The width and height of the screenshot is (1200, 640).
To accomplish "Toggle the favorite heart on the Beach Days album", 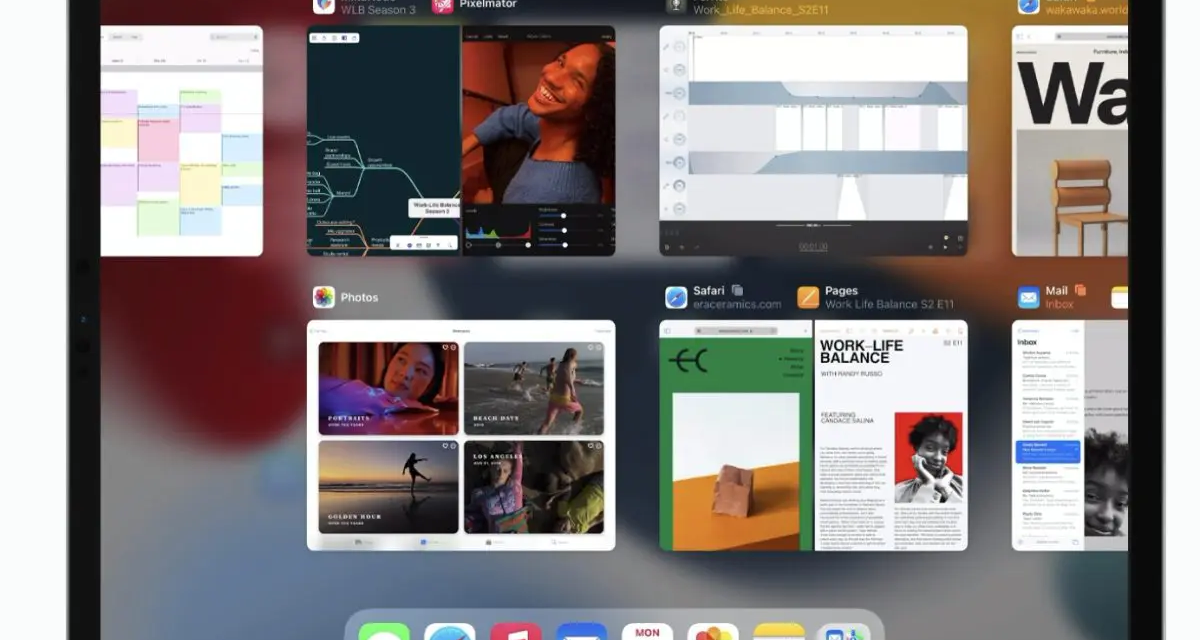I will click(x=590, y=348).
